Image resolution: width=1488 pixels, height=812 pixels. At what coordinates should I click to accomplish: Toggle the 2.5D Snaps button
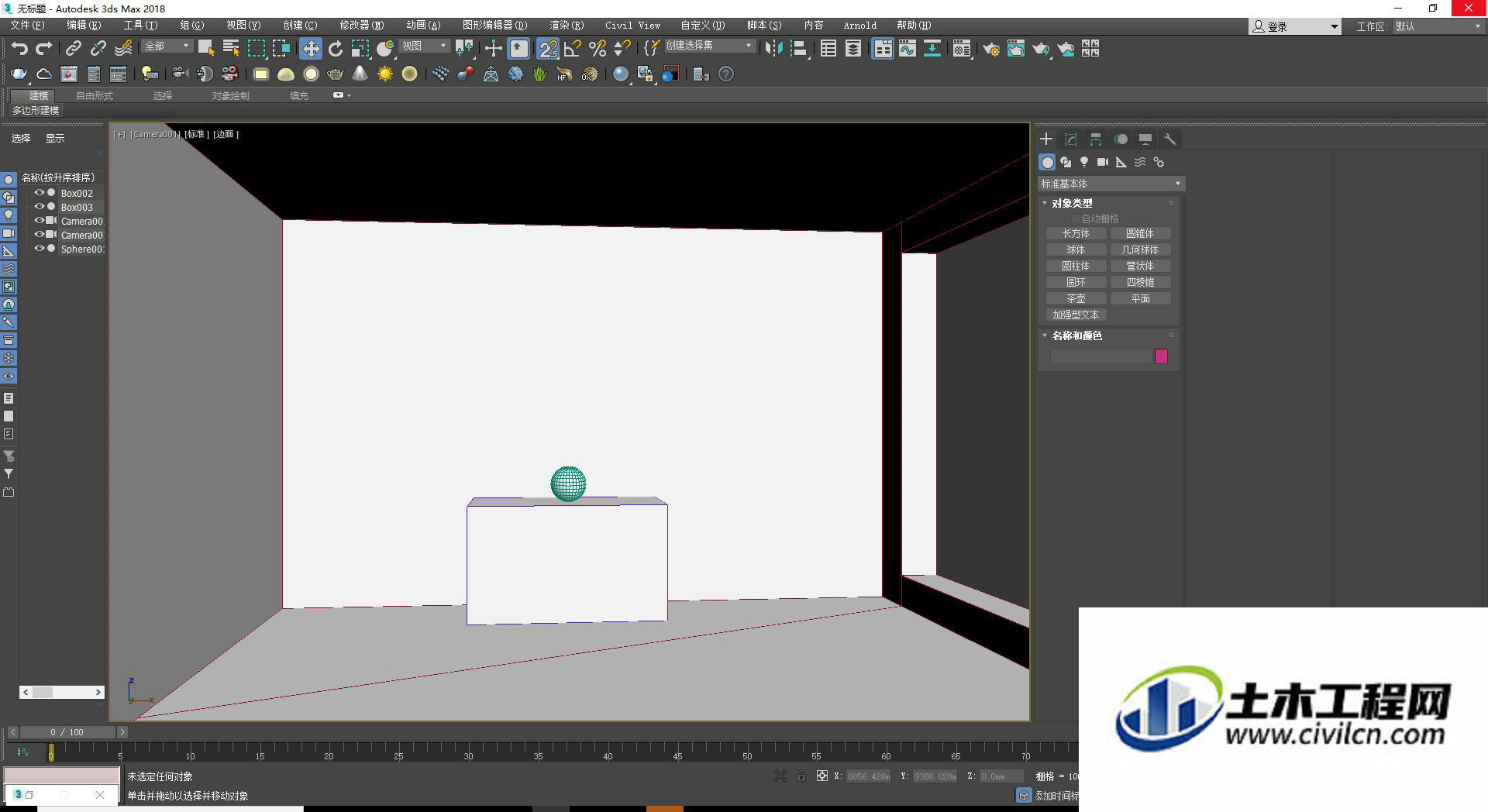coord(548,49)
